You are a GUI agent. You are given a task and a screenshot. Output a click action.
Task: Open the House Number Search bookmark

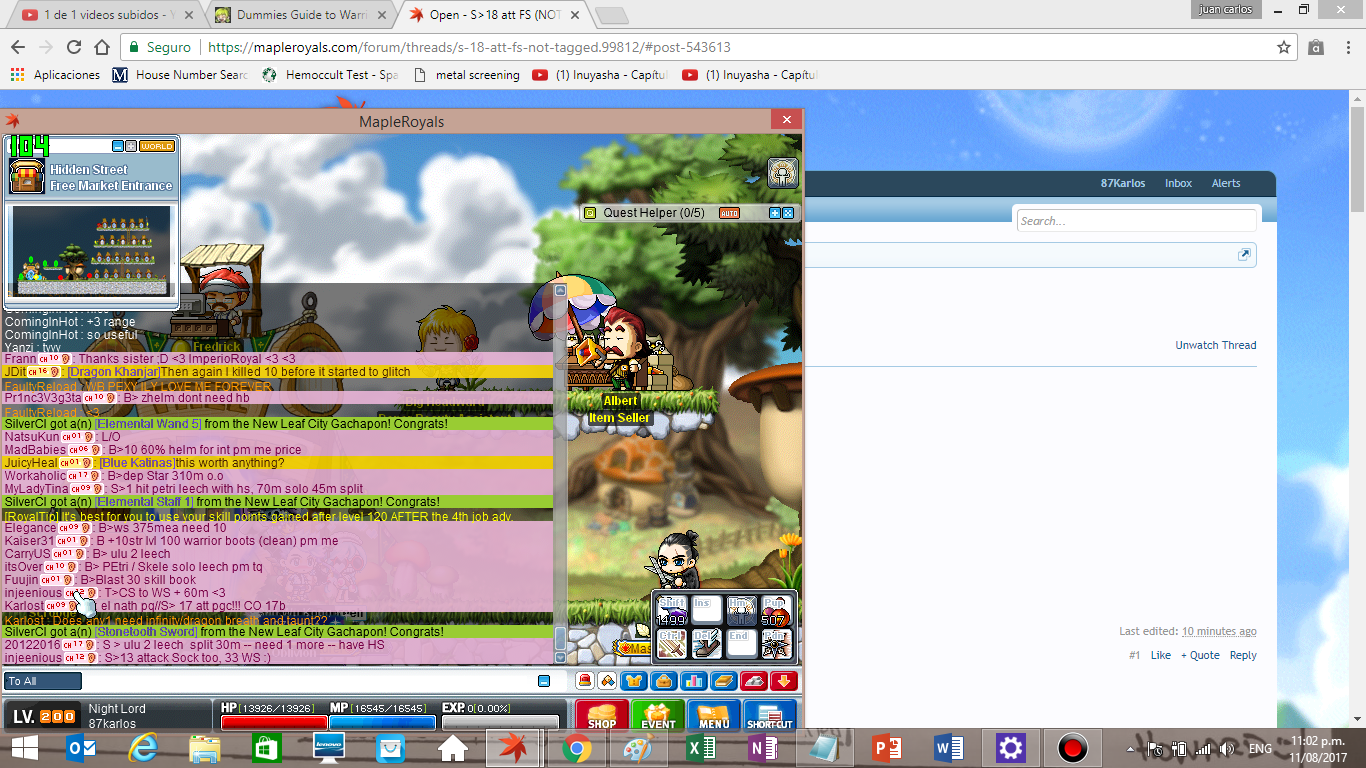point(180,75)
